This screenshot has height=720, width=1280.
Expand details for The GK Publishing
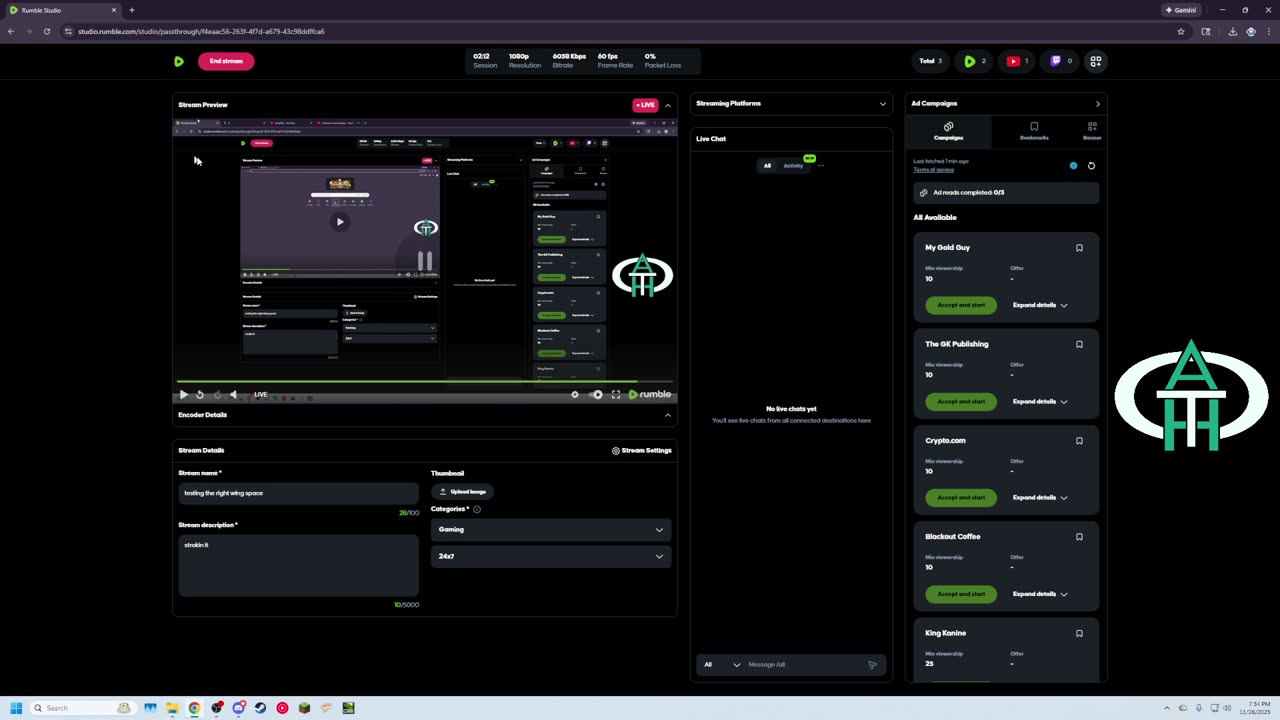coord(1040,402)
